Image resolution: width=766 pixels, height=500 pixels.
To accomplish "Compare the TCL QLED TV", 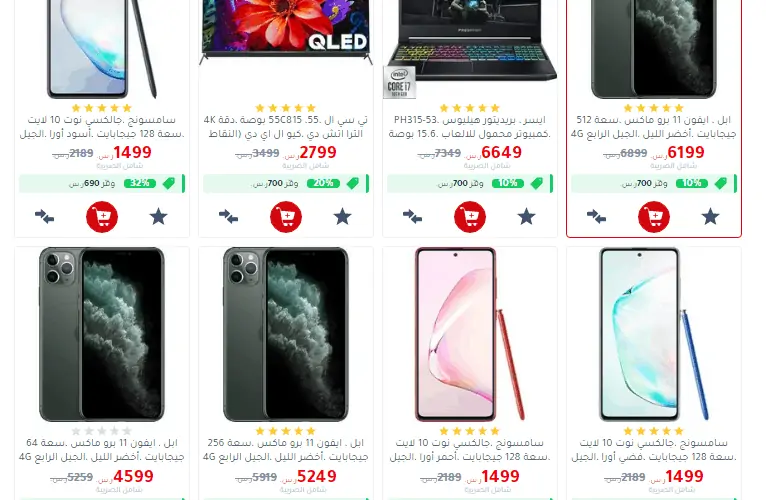I will pos(229,217).
